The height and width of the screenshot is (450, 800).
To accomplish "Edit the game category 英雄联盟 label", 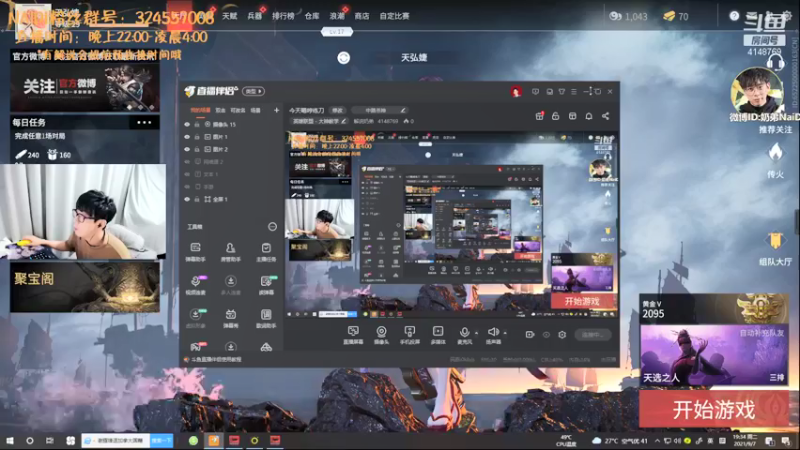I will (x=318, y=121).
